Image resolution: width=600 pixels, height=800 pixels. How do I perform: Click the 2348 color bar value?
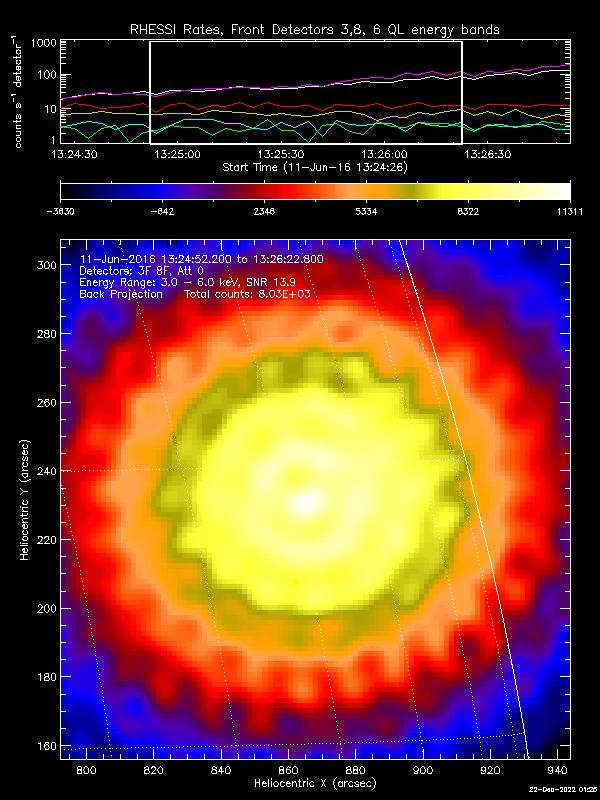click(x=264, y=212)
